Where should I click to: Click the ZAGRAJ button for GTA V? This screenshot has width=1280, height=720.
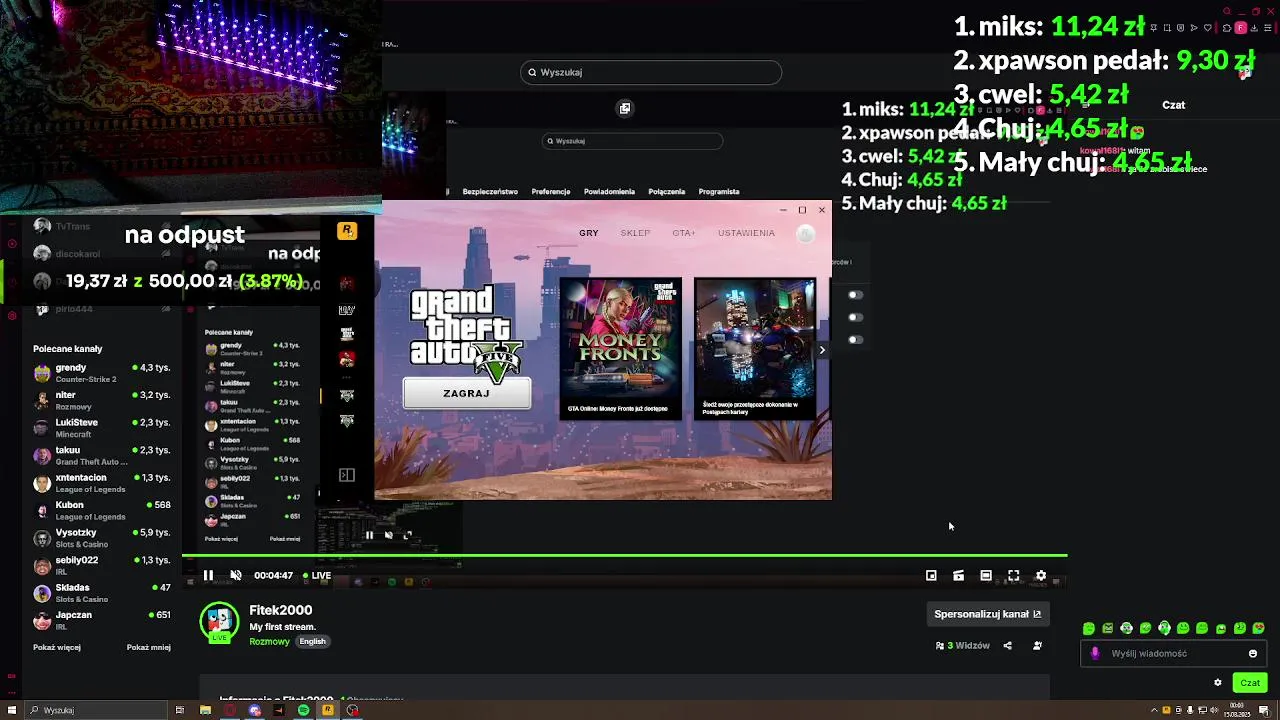click(x=467, y=394)
